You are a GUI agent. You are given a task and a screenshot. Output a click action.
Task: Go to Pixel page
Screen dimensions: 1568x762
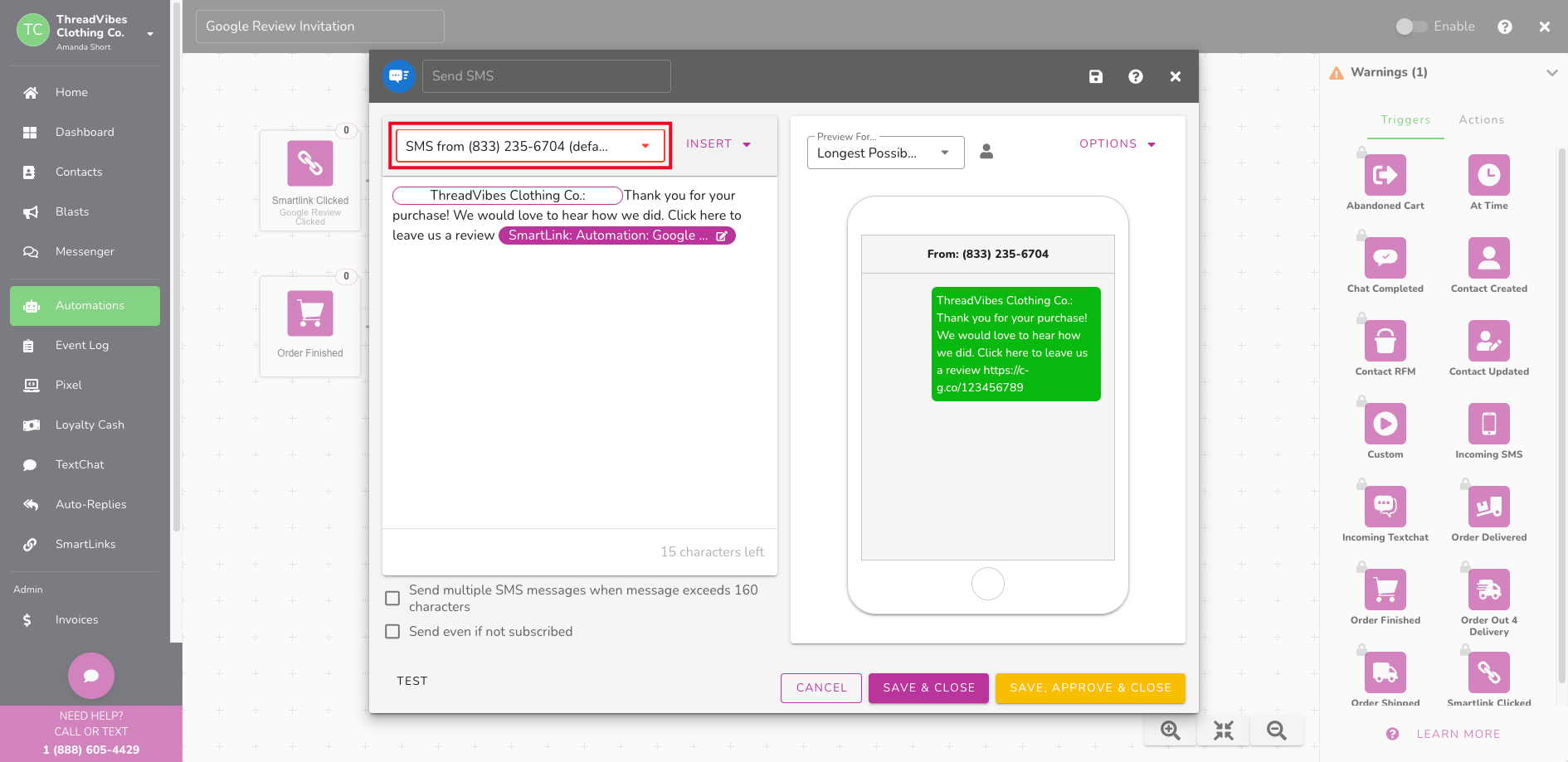[x=85, y=385]
